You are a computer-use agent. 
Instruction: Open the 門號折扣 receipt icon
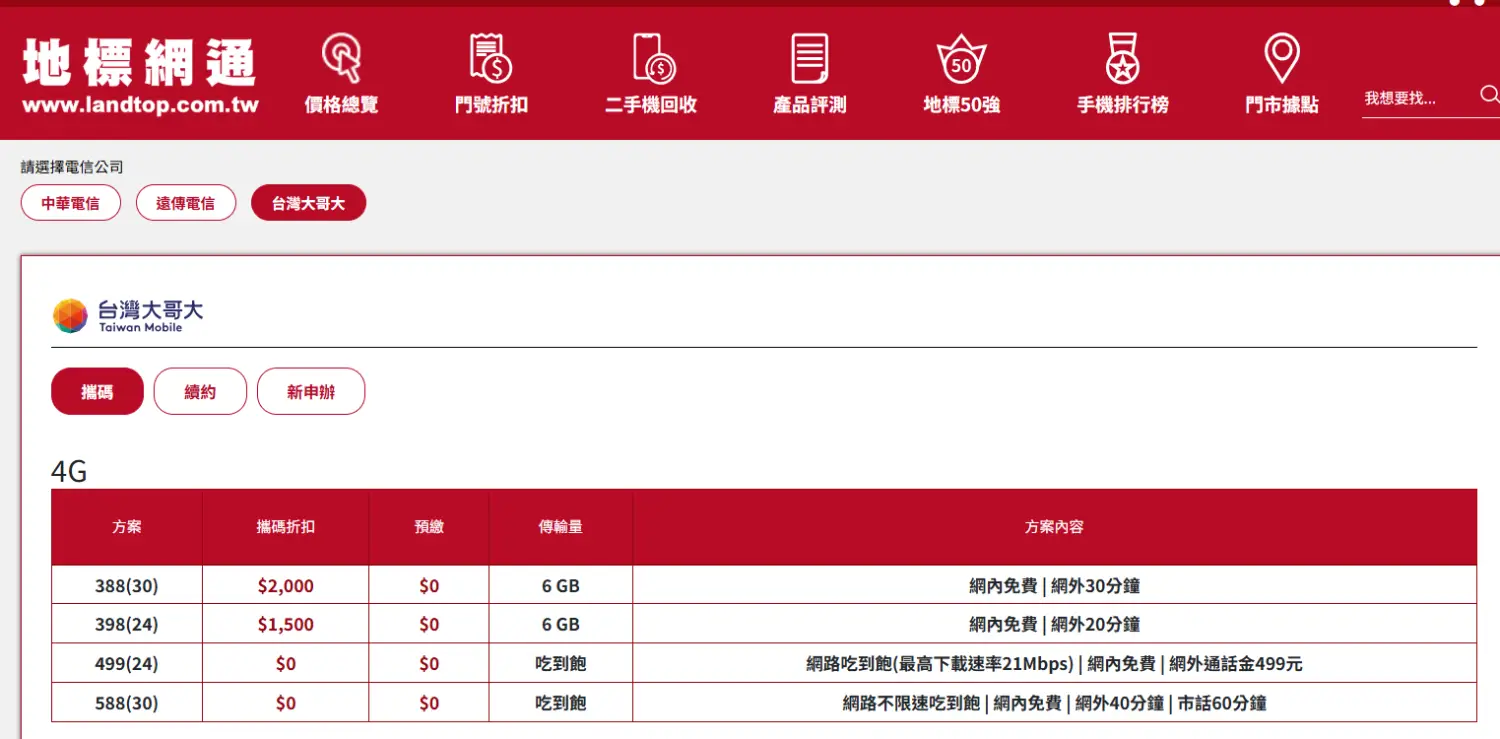click(x=491, y=57)
